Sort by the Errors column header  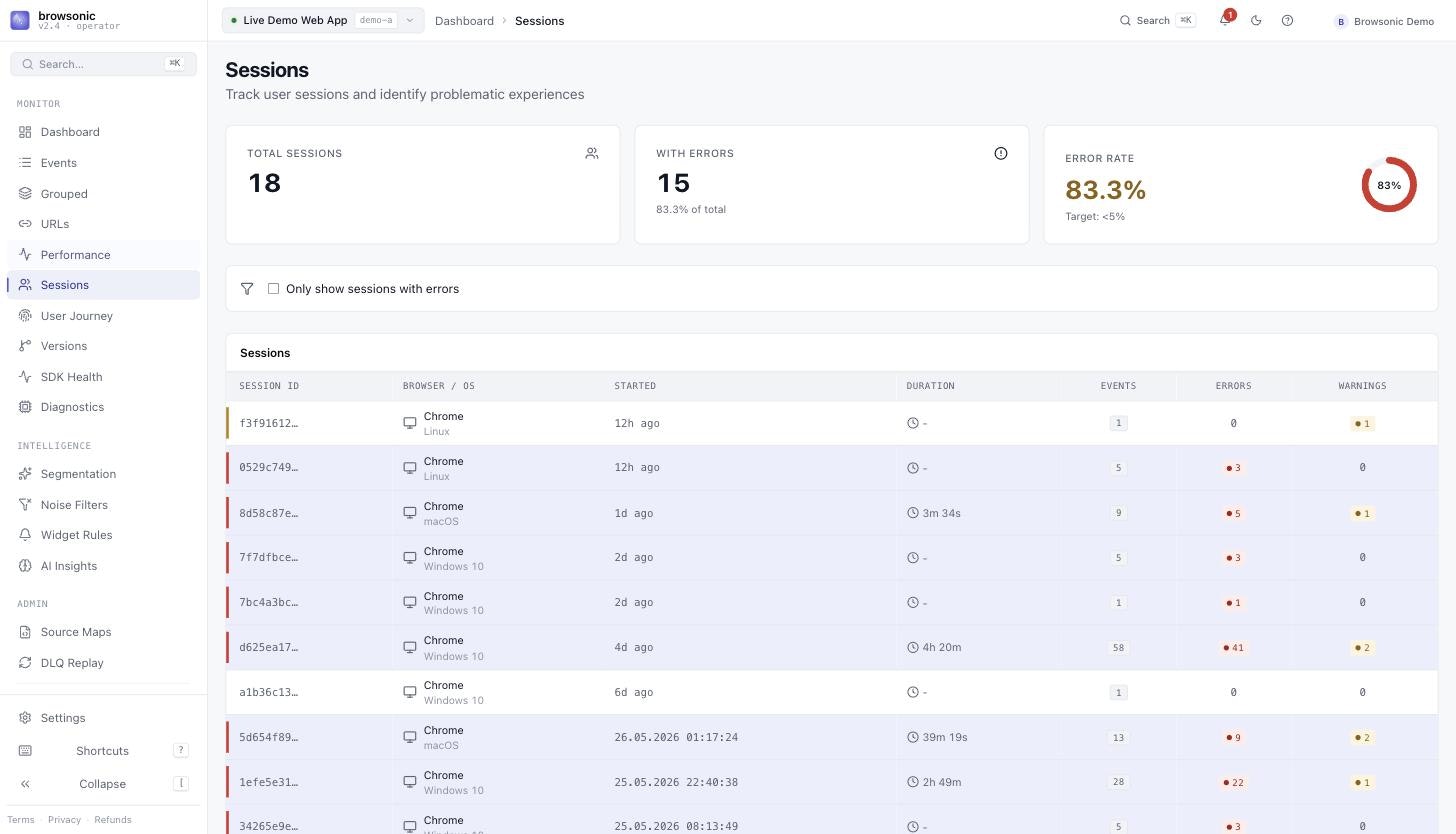(1233, 386)
